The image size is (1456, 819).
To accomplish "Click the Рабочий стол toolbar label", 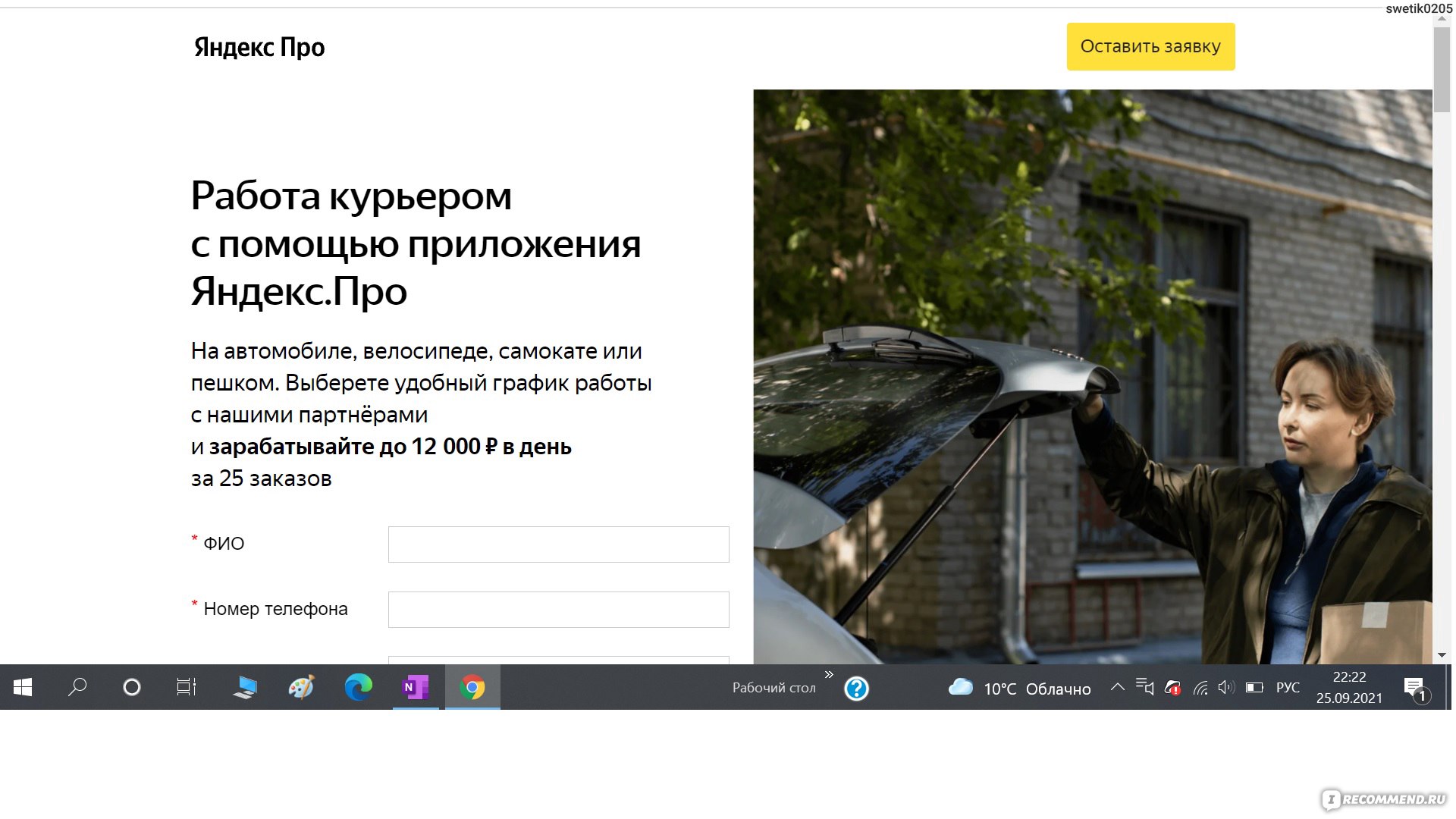I will click(773, 688).
